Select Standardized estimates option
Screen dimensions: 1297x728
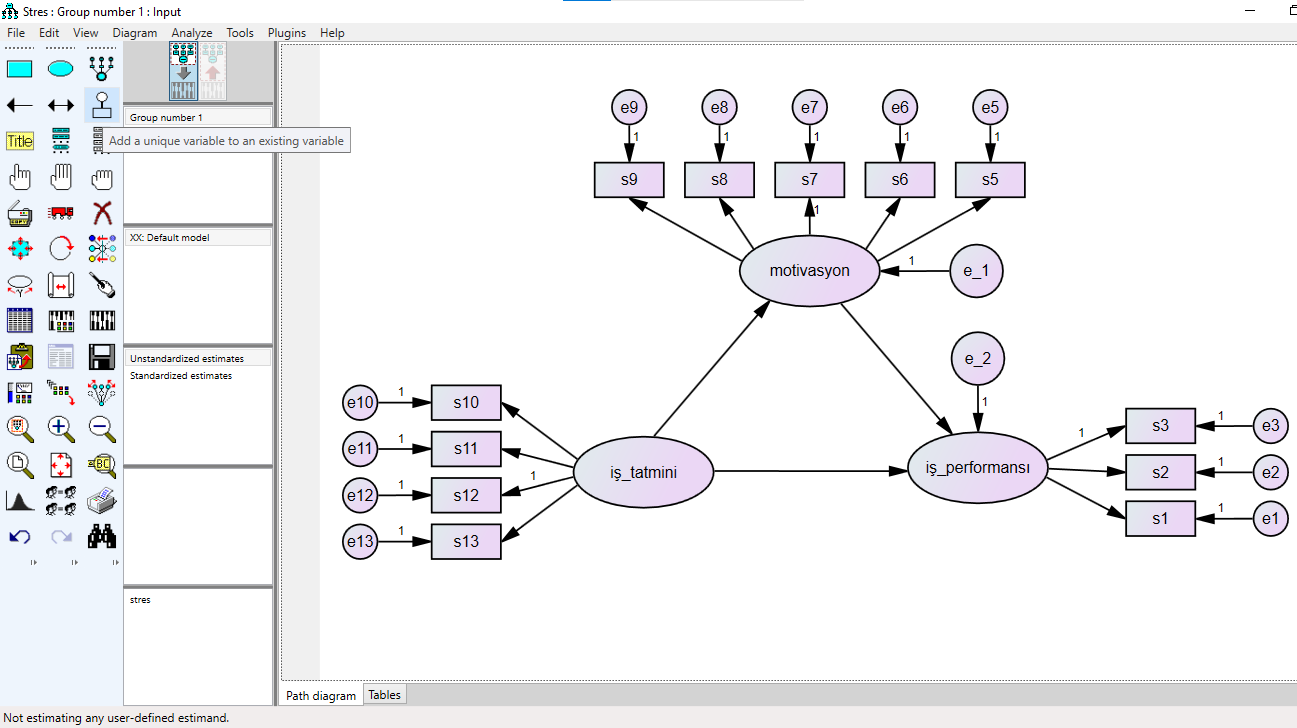click(181, 376)
